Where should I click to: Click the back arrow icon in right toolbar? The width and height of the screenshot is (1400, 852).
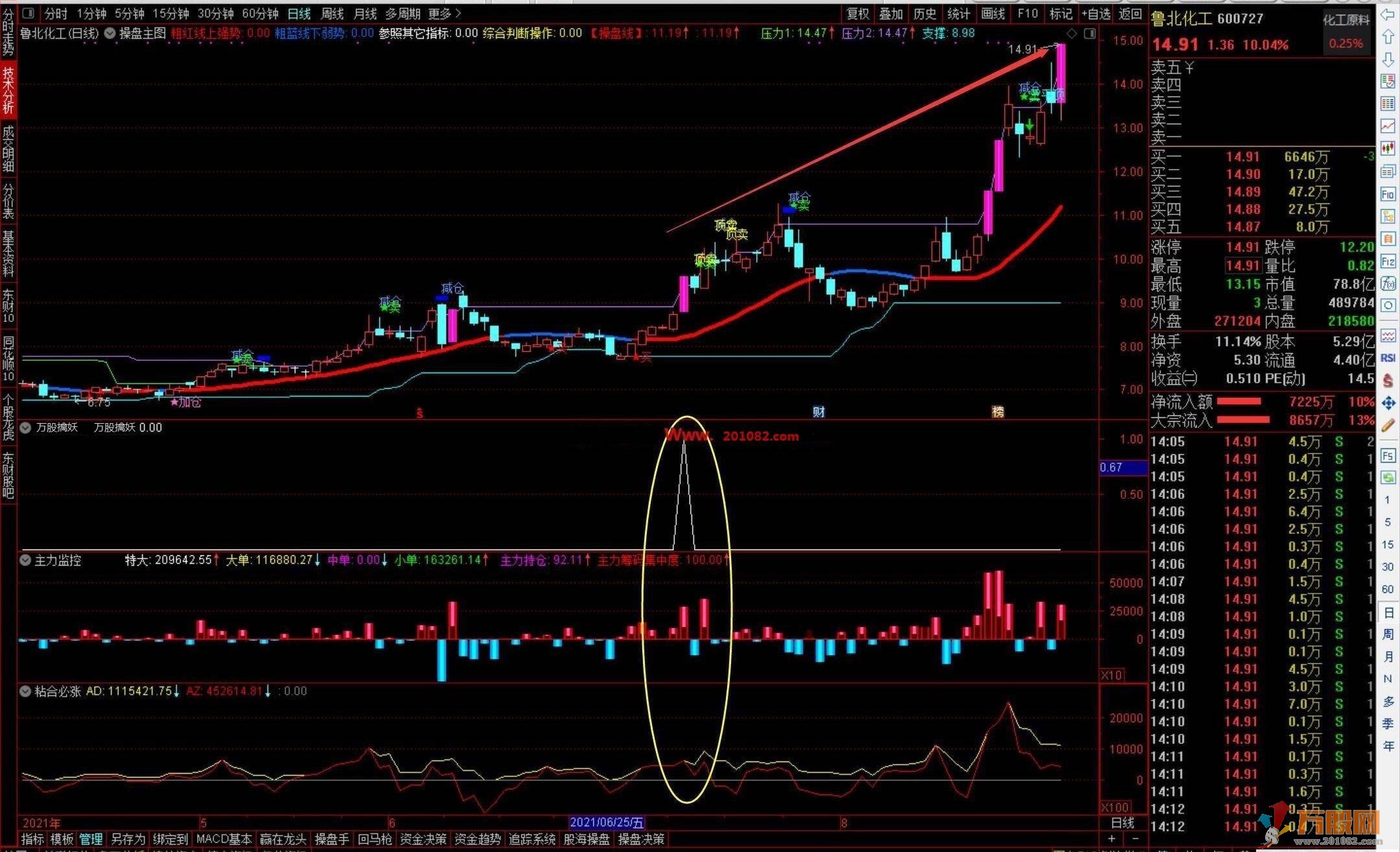pyautogui.click(x=1388, y=14)
